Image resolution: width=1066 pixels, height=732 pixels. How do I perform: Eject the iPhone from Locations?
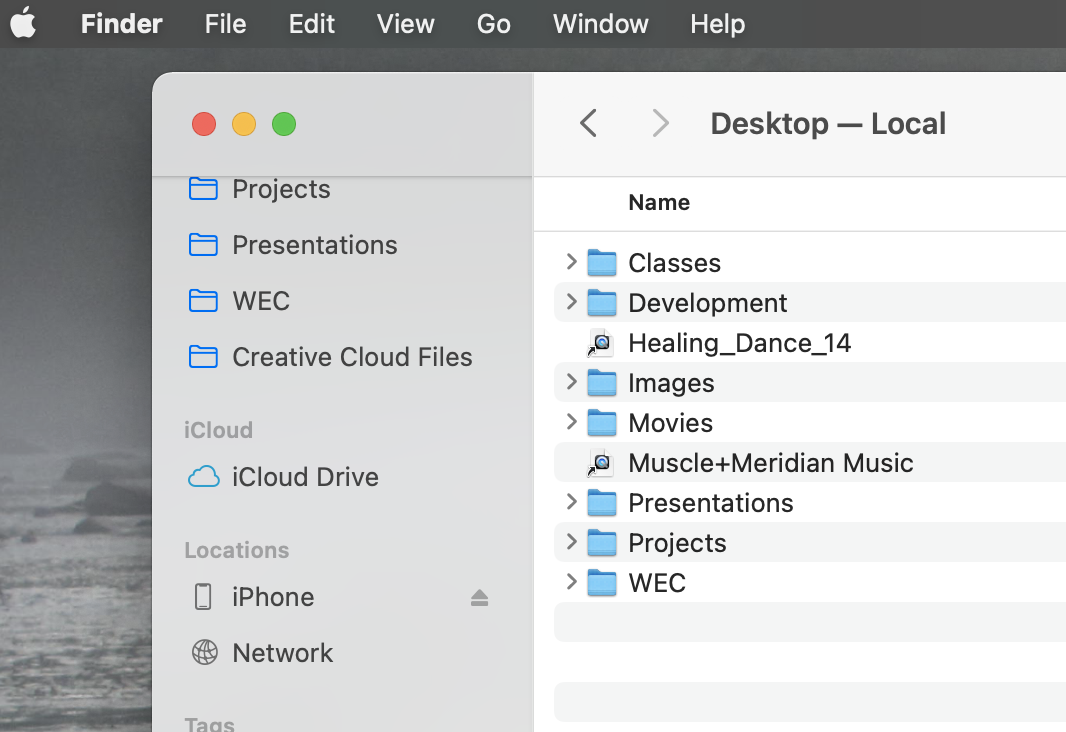(x=479, y=597)
